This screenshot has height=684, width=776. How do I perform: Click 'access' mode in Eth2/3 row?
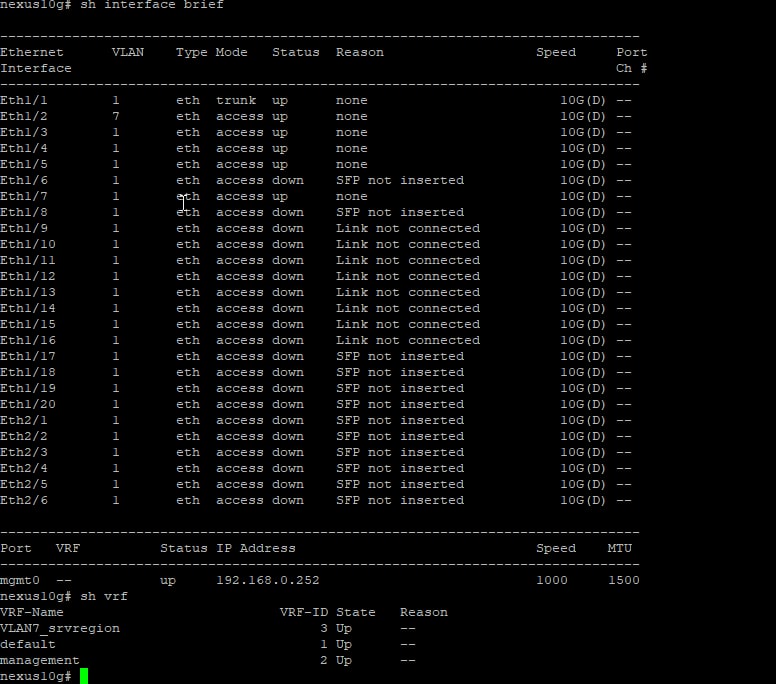[240, 452]
